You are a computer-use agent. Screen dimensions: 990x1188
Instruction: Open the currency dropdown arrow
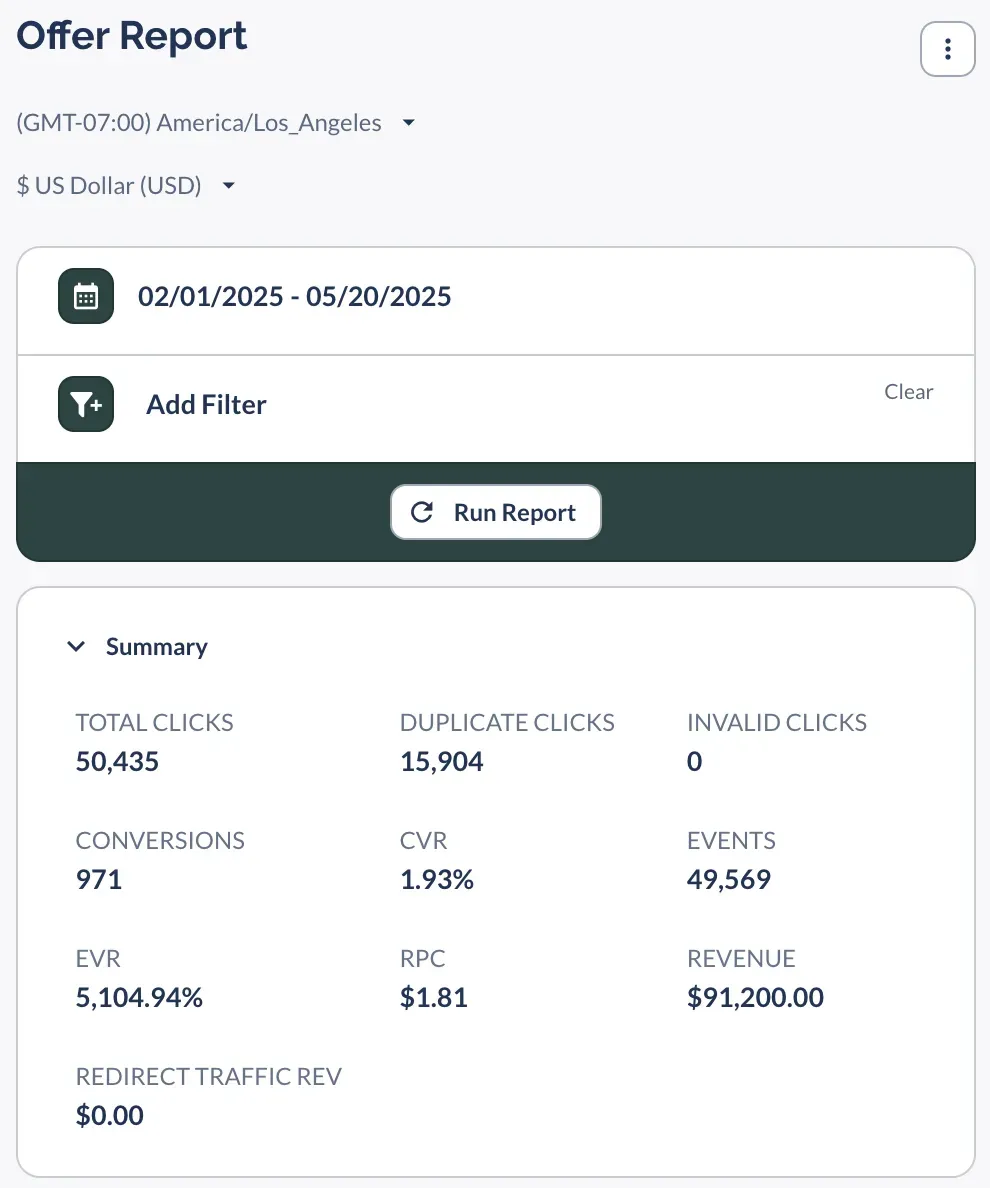[x=228, y=185]
